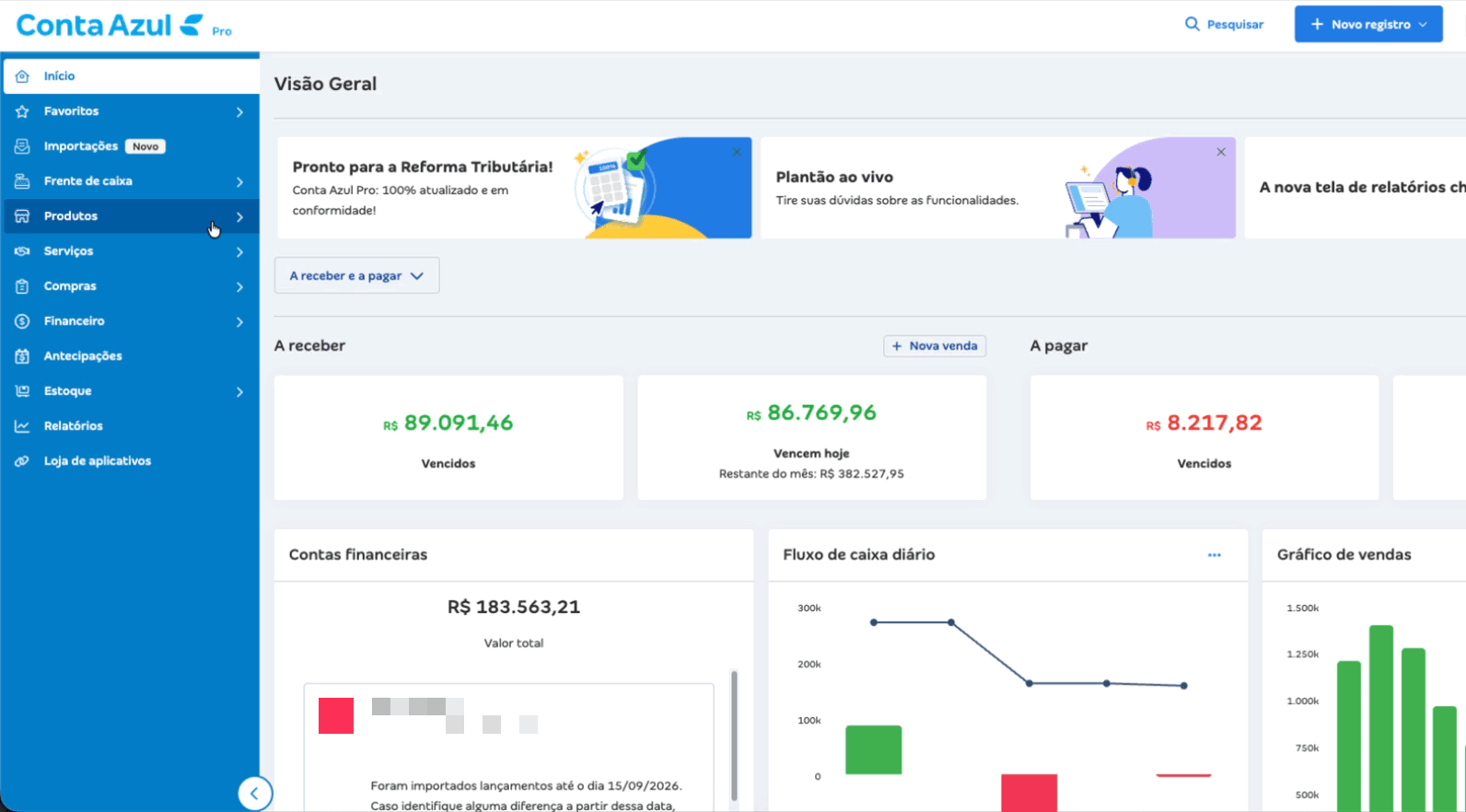Viewport: 1466px width, 812px height.
Task: Click the Antecipações calendar icon
Action: tap(22, 356)
